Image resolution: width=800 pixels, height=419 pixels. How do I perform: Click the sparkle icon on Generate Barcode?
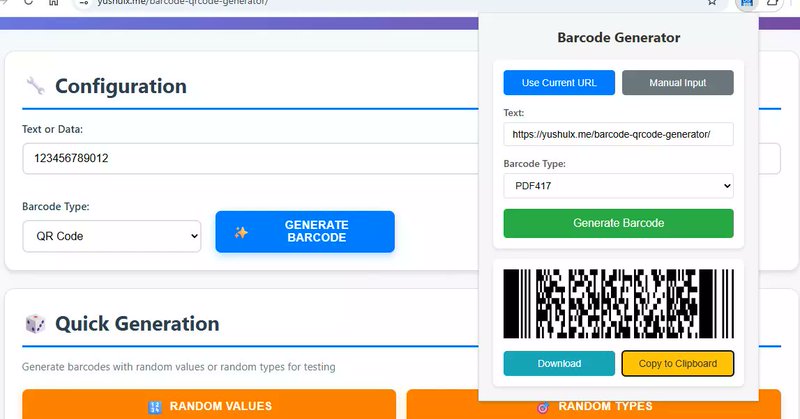click(241, 232)
